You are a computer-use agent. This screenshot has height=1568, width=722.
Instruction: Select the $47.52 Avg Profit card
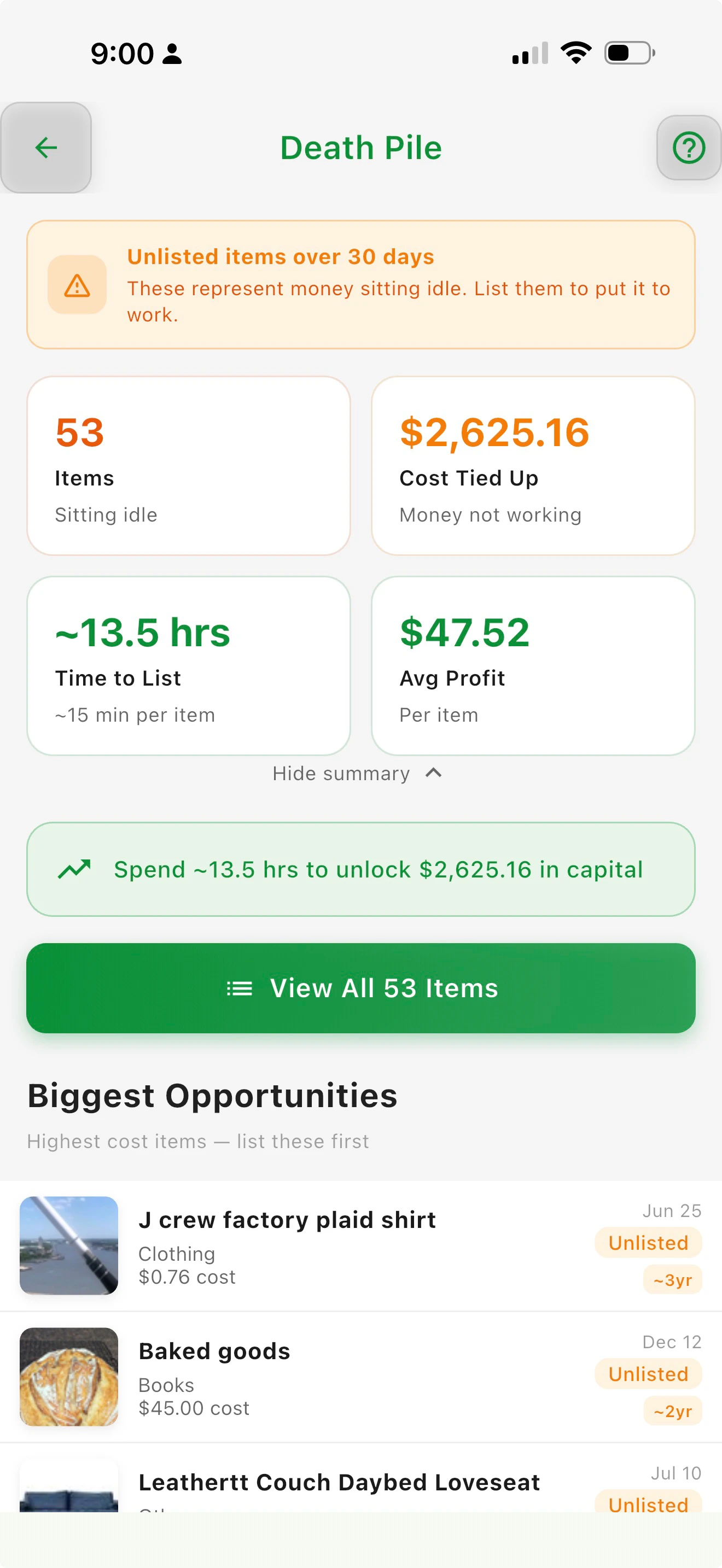533,666
